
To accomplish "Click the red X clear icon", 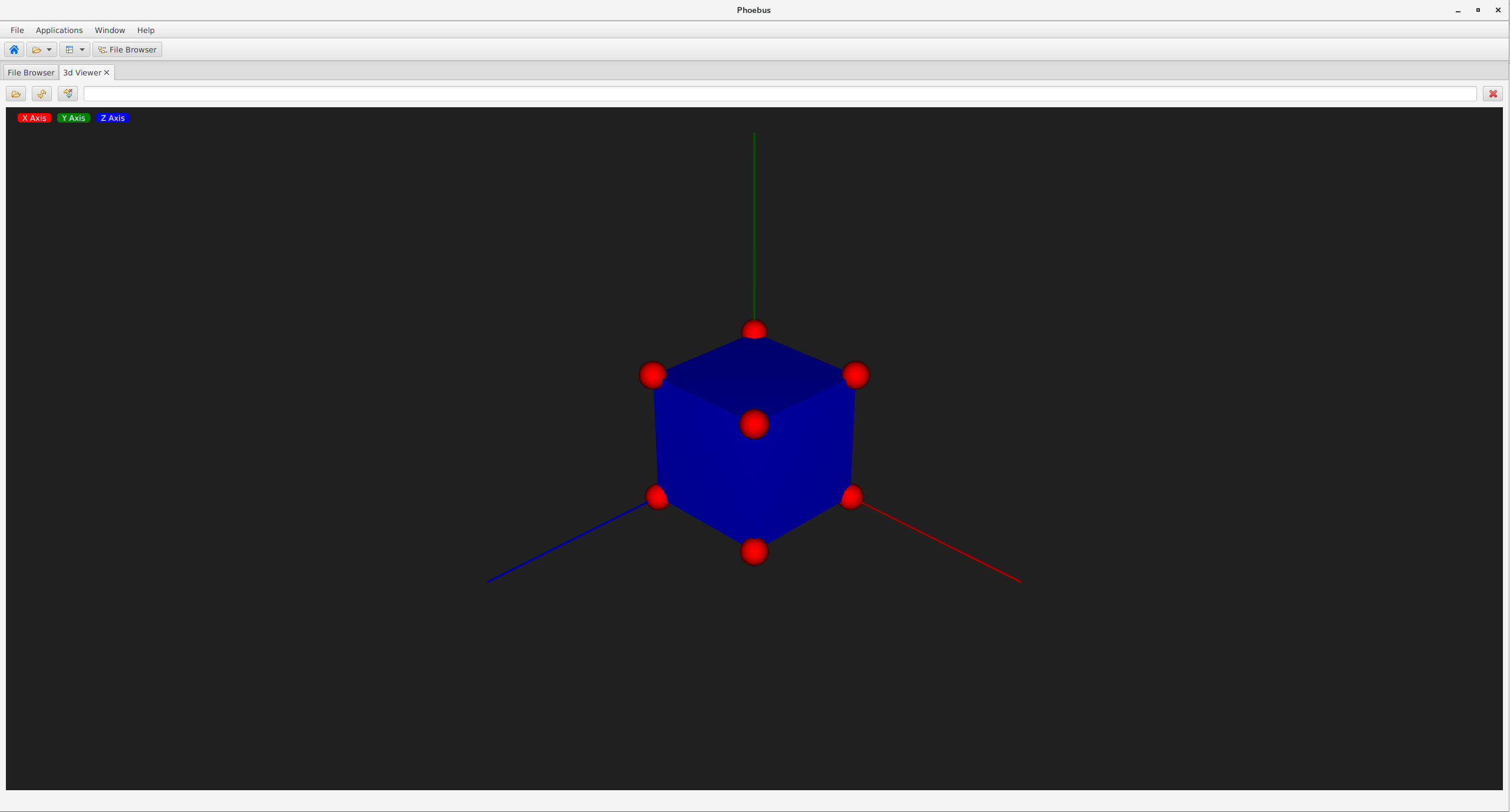I will [x=1493, y=94].
